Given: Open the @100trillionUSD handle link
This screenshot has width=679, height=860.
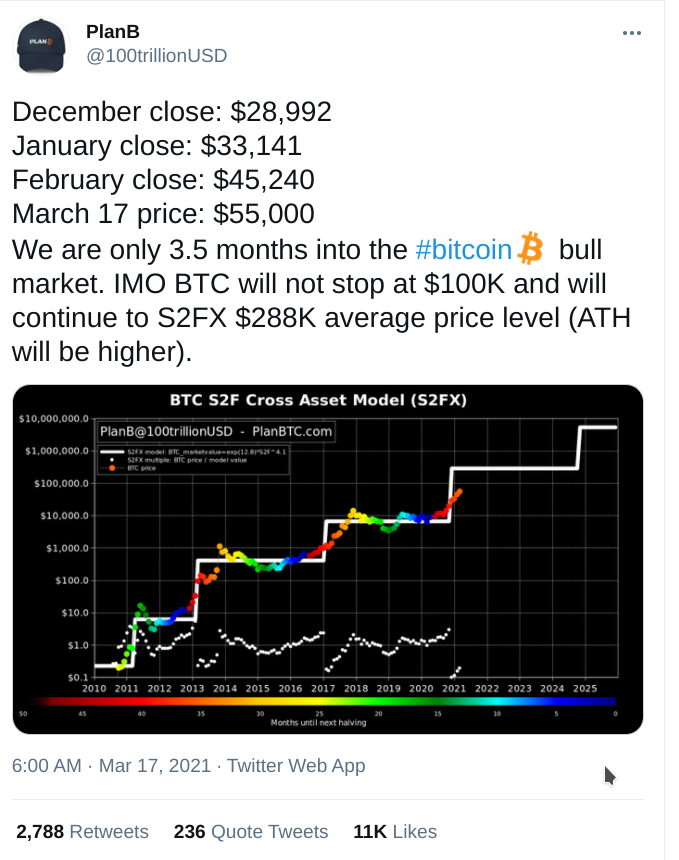Looking at the screenshot, I should pos(157,55).
